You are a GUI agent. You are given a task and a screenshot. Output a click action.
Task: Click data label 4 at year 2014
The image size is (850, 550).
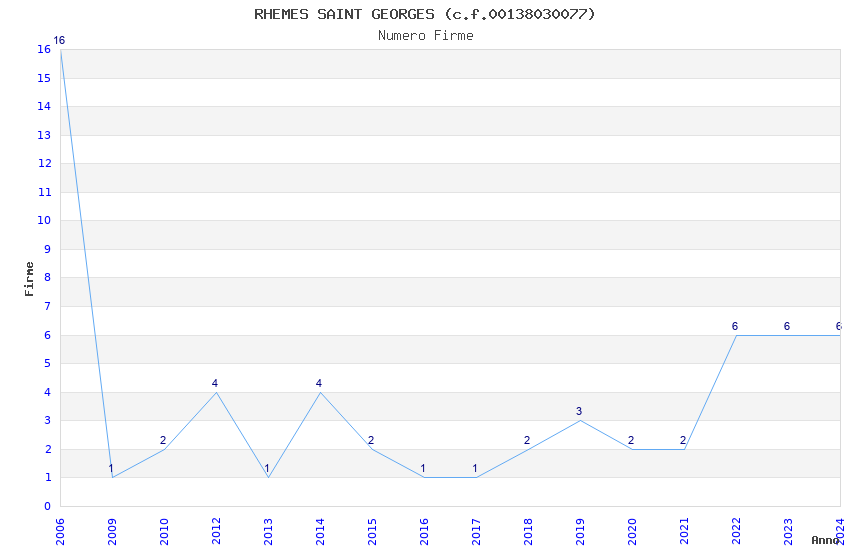(319, 383)
